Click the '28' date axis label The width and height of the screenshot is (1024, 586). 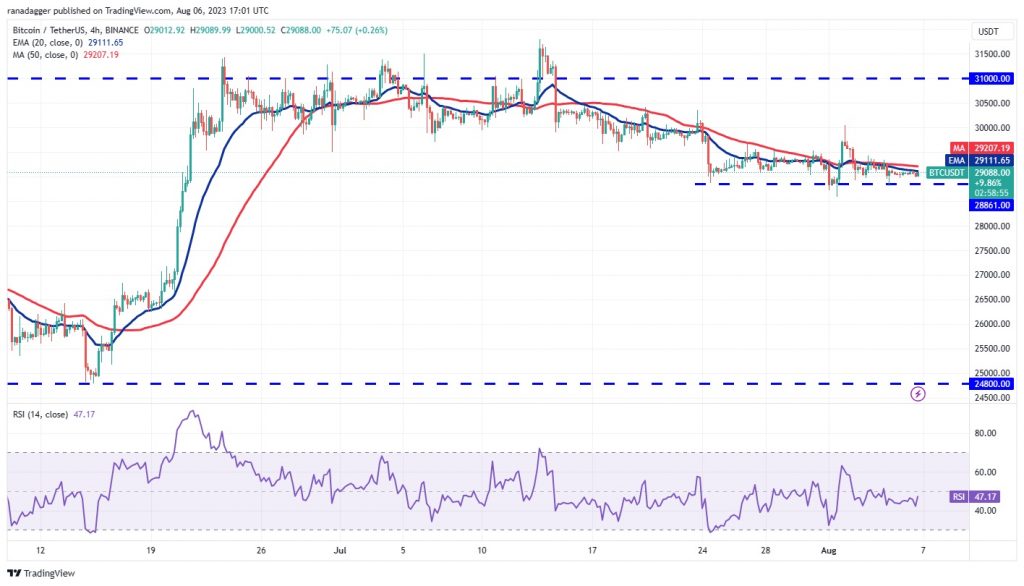pos(765,551)
